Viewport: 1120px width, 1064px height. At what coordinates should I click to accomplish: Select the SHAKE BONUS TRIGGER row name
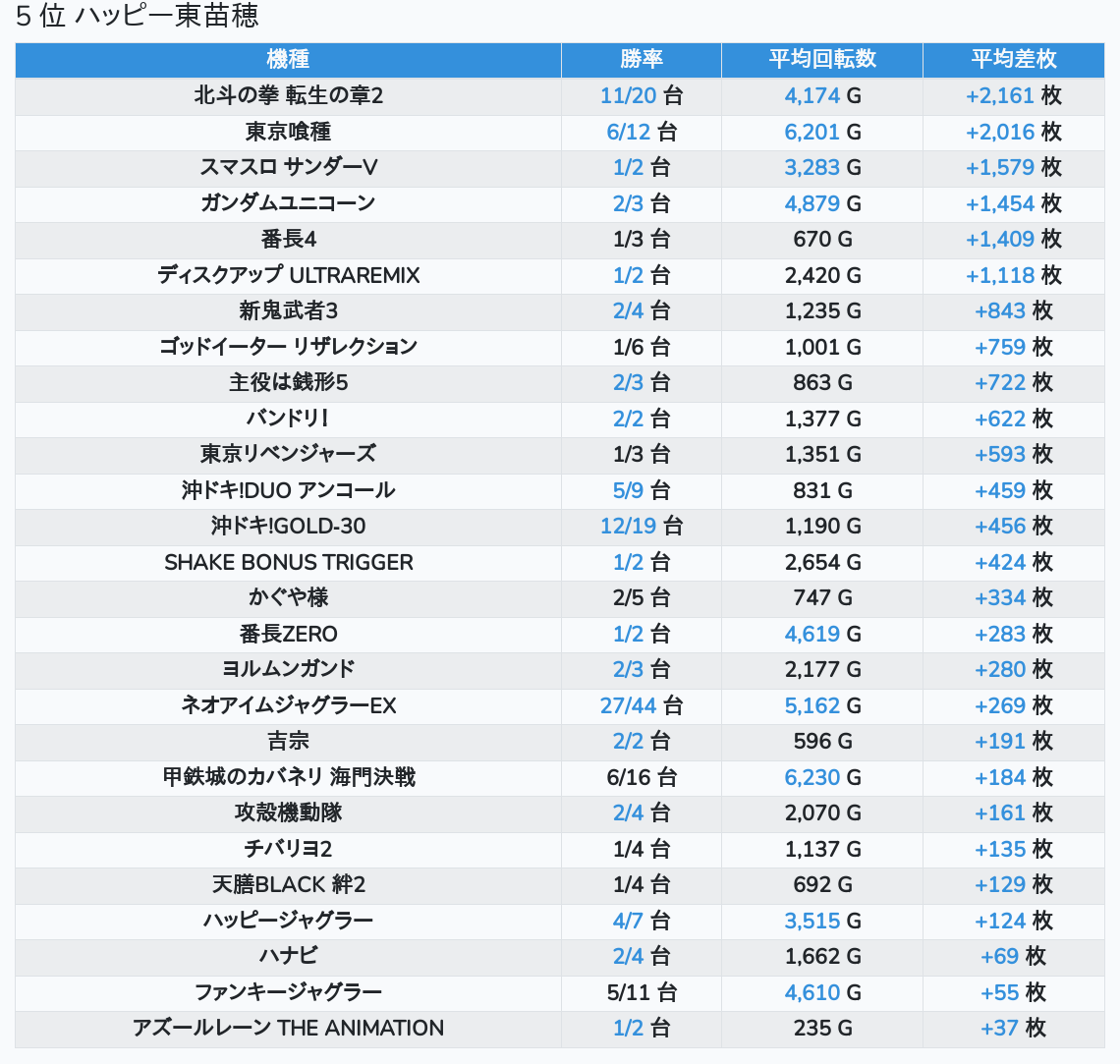(x=288, y=562)
